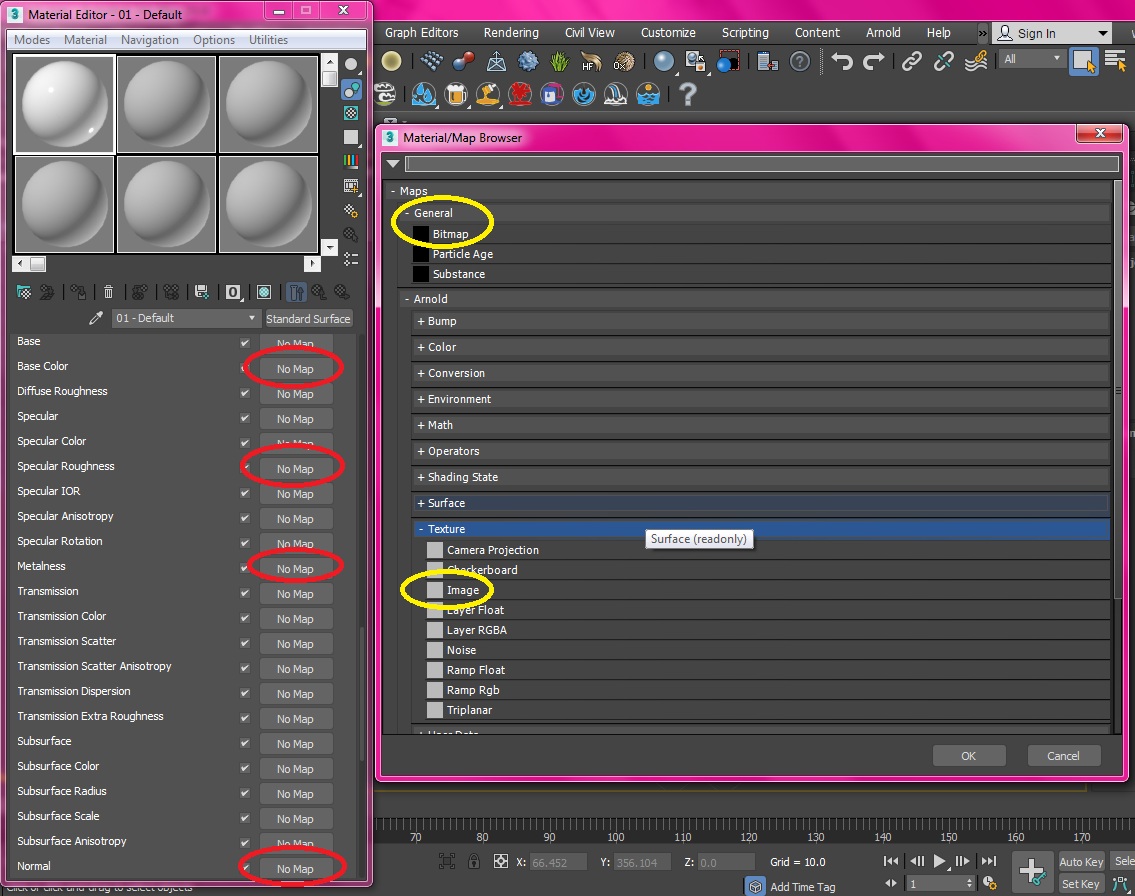
Task: Click the Hair and Fur HF icon
Action: coord(591,62)
